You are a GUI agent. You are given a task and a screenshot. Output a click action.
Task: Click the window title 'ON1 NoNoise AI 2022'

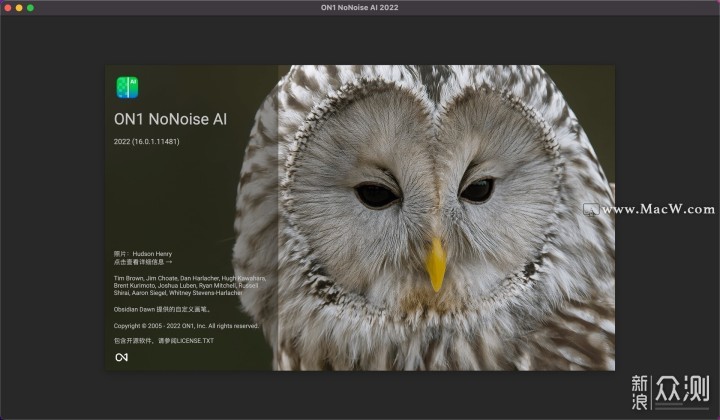pos(360,7)
